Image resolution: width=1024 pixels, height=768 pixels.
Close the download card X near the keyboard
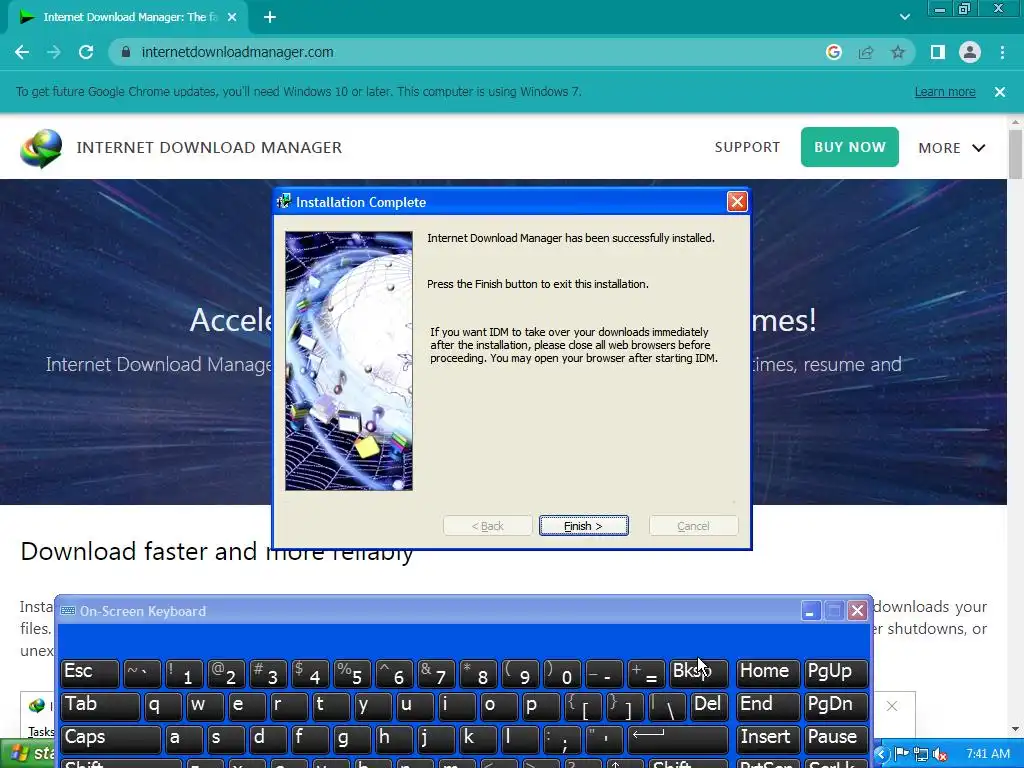point(891,706)
